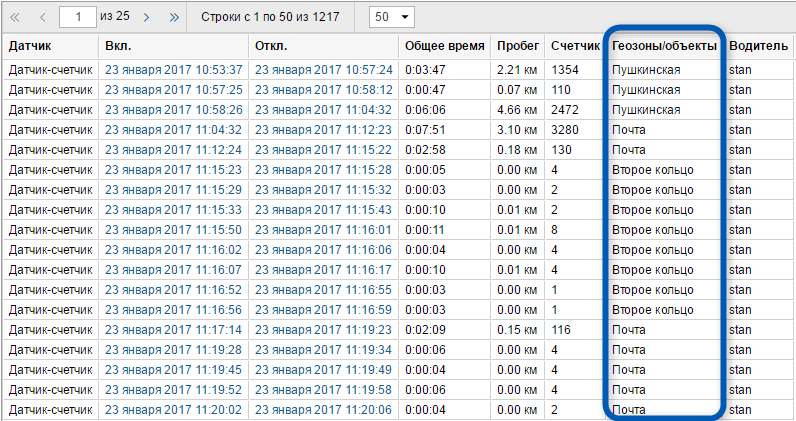796x421 pixels.
Task: Open start time 23 января 2017 10:58:26
Action: 174,110
